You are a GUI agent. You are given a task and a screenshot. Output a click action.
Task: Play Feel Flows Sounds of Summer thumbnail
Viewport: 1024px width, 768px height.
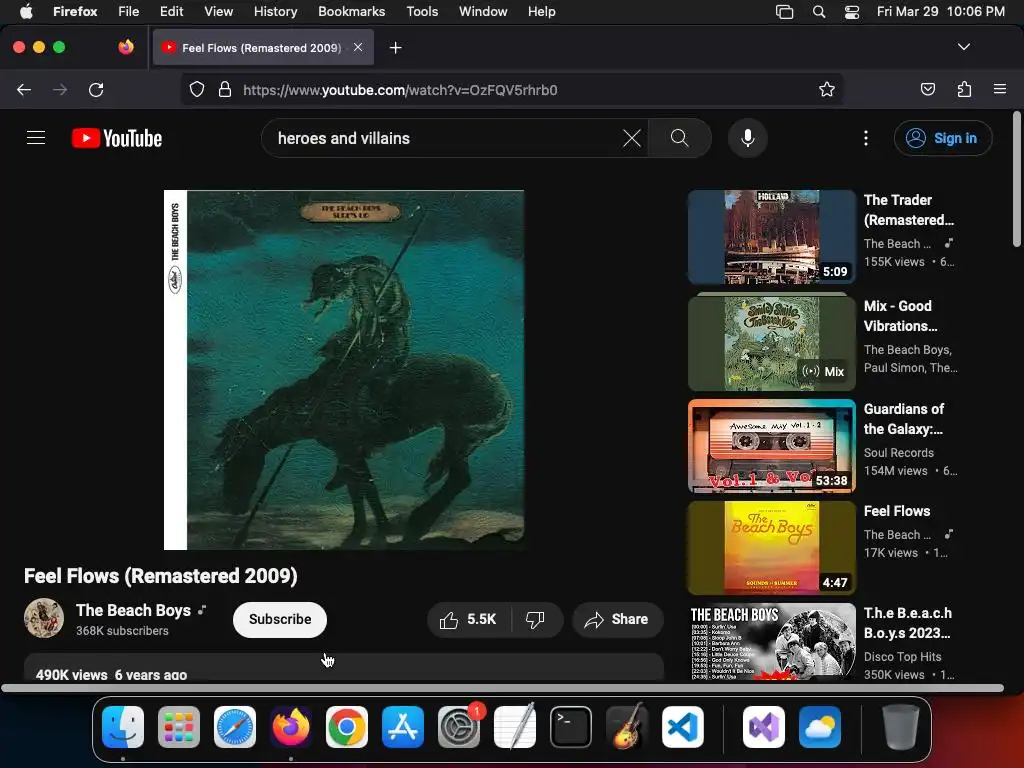click(771, 548)
